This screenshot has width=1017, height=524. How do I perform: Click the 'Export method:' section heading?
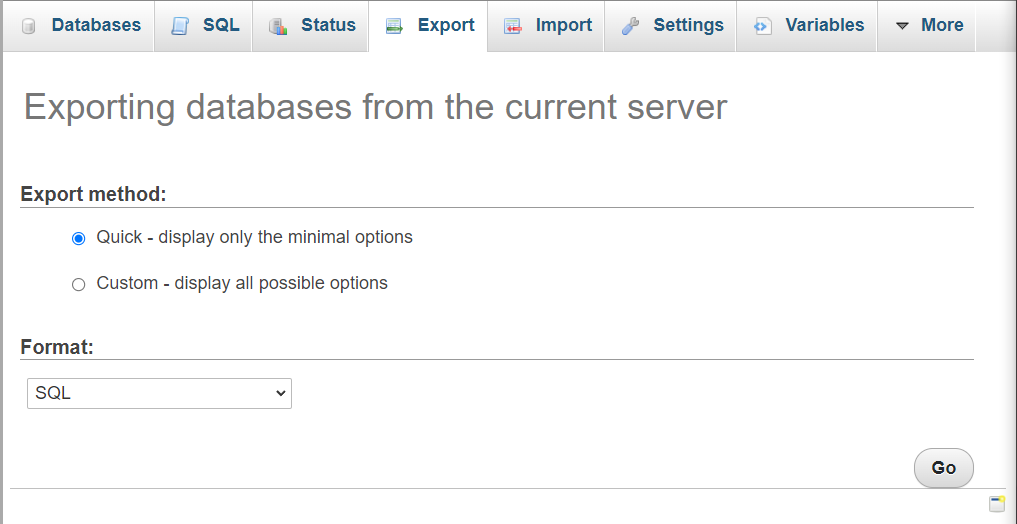93,194
